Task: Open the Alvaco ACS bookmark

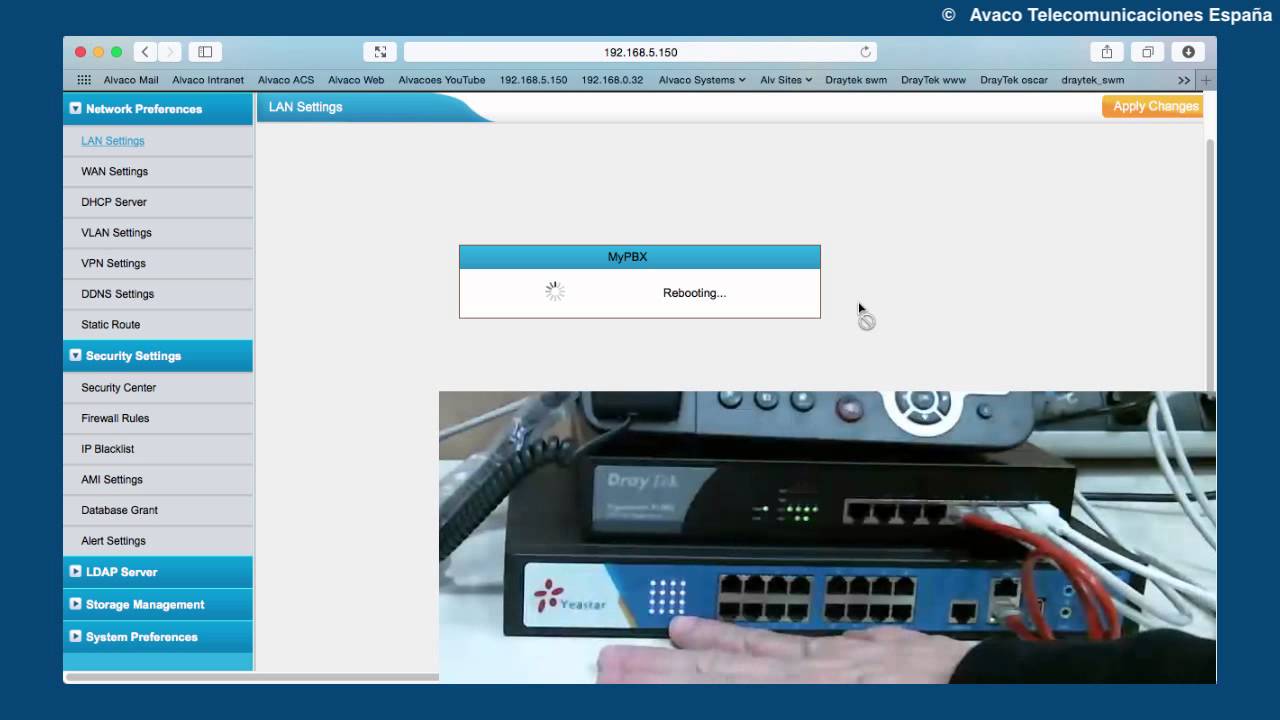Action: pyautogui.click(x=286, y=80)
